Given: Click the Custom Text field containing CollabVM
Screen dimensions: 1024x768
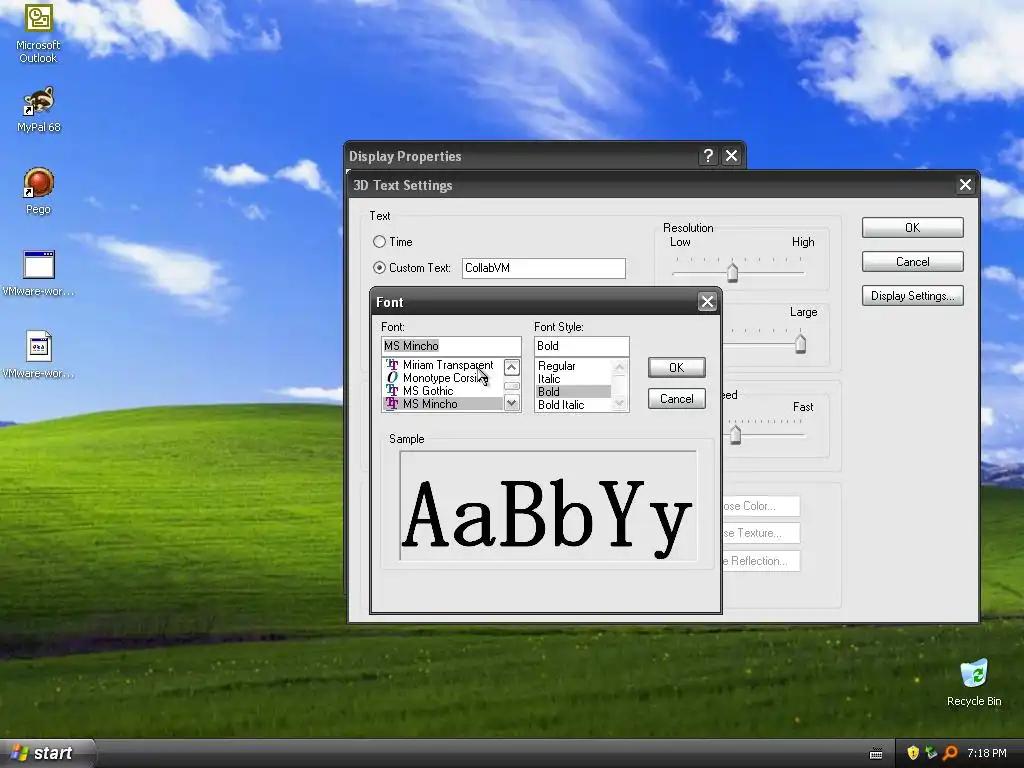Looking at the screenshot, I should [543, 268].
